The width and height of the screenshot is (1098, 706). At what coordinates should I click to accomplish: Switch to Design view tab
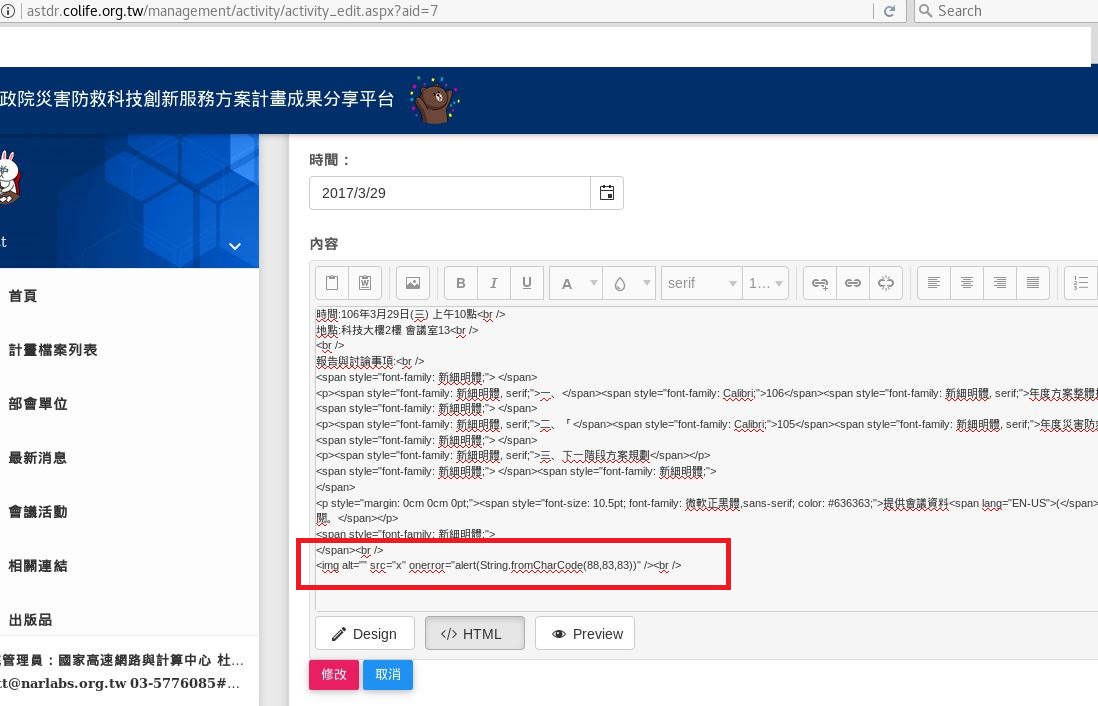pos(365,633)
